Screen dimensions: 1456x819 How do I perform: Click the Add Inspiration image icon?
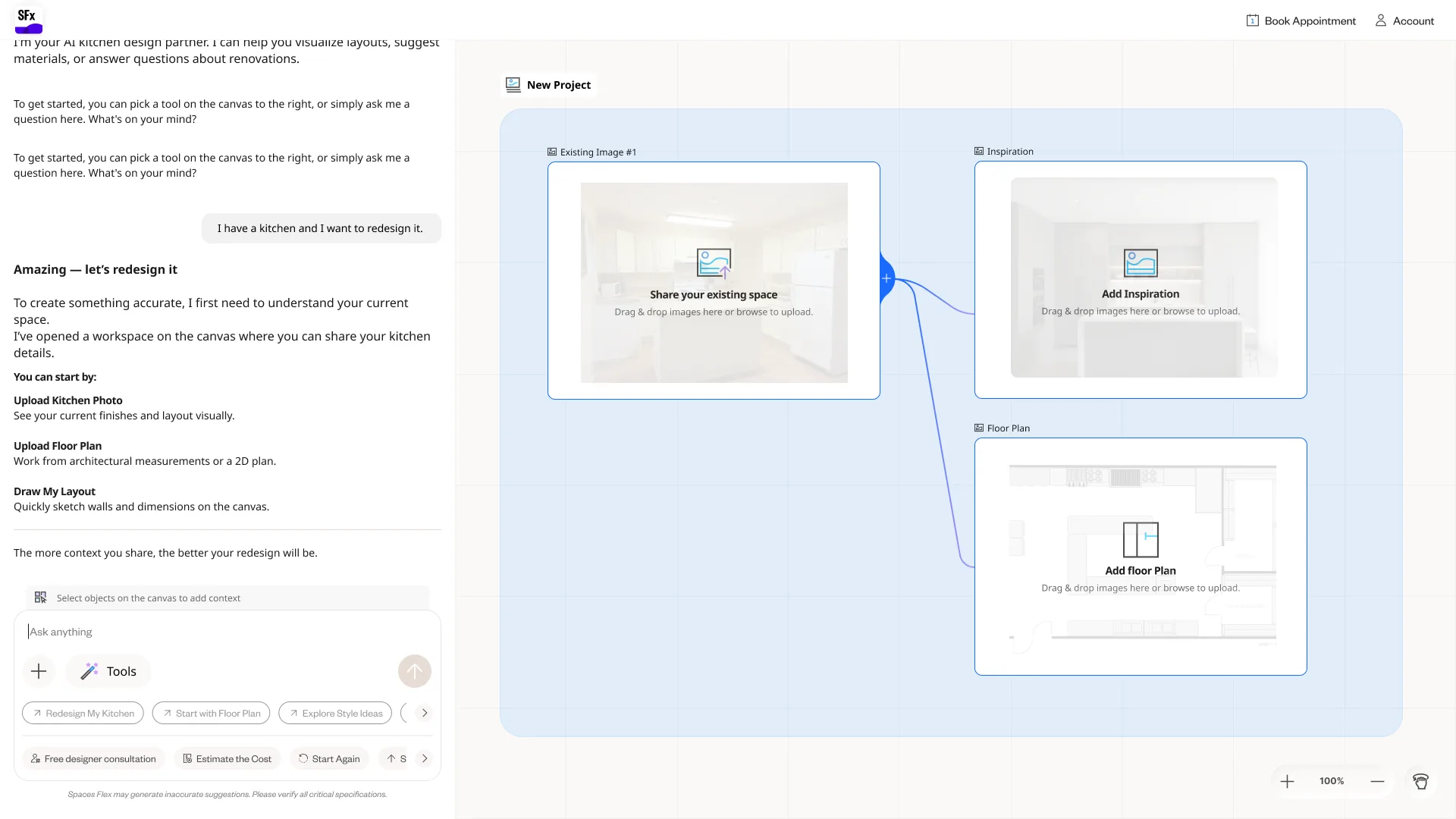click(x=1141, y=263)
